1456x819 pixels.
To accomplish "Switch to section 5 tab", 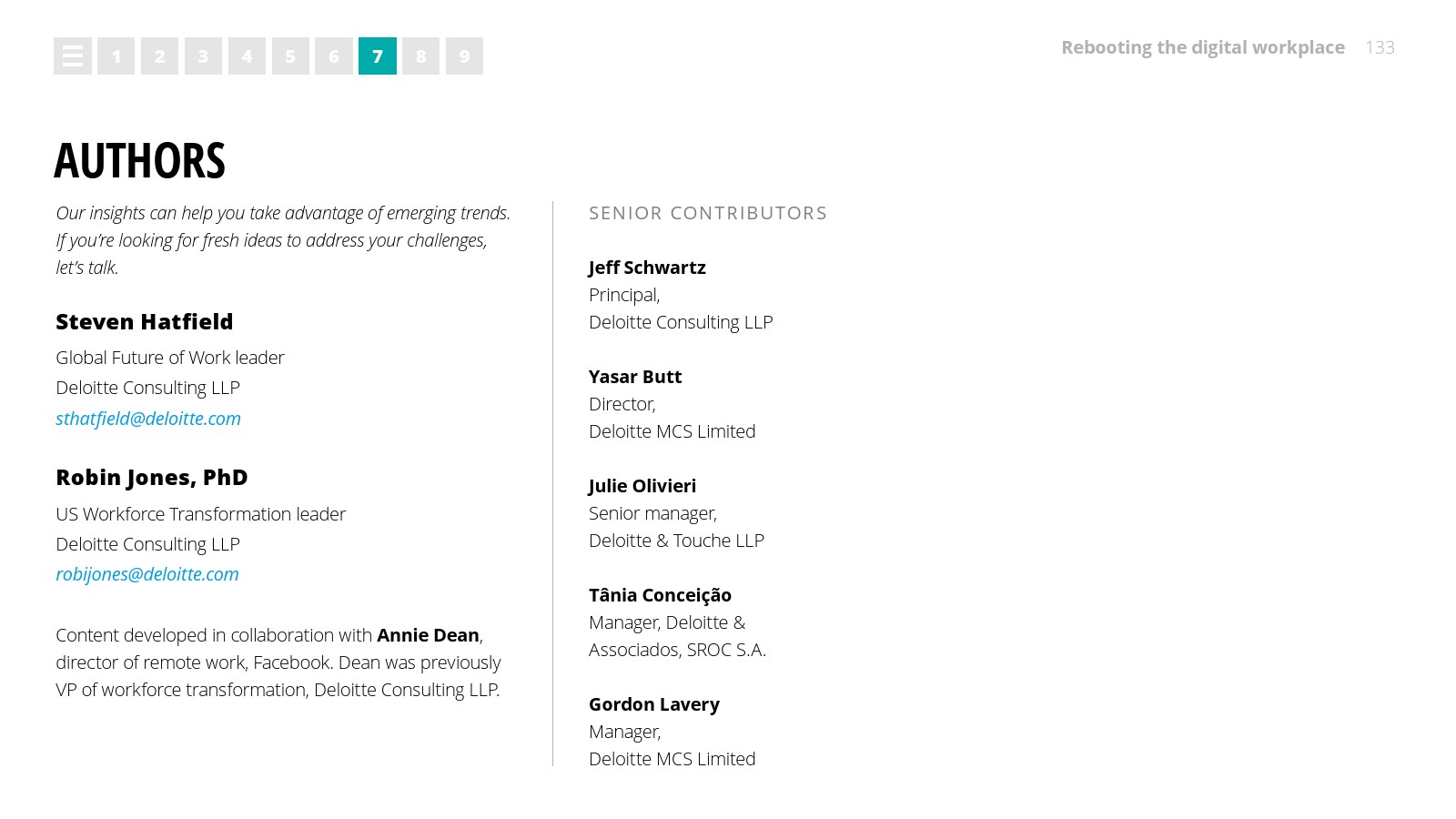I will [290, 56].
